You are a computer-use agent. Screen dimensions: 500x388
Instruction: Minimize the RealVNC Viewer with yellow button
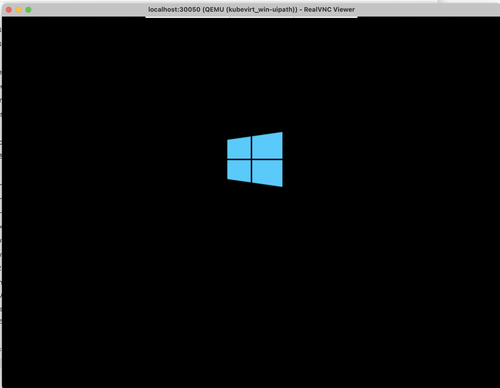(x=19, y=10)
